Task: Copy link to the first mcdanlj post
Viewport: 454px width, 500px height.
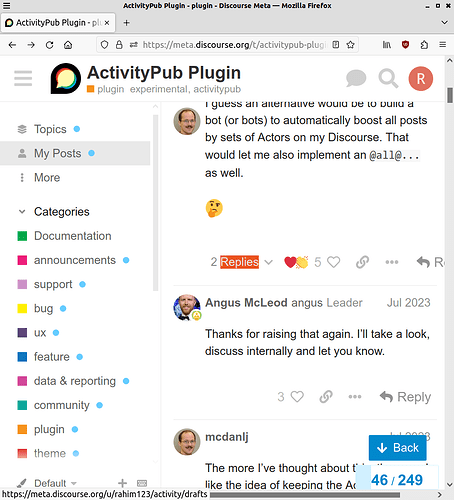Action: 362,262
